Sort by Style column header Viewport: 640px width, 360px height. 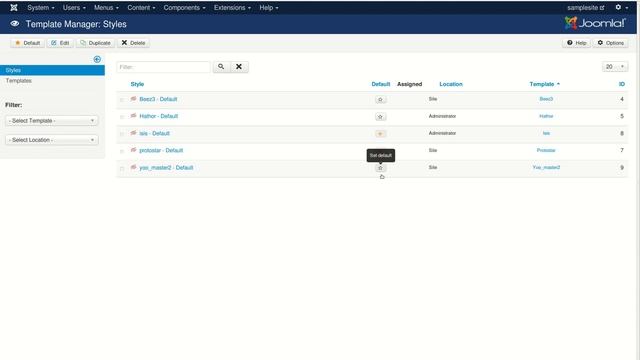coord(137,84)
